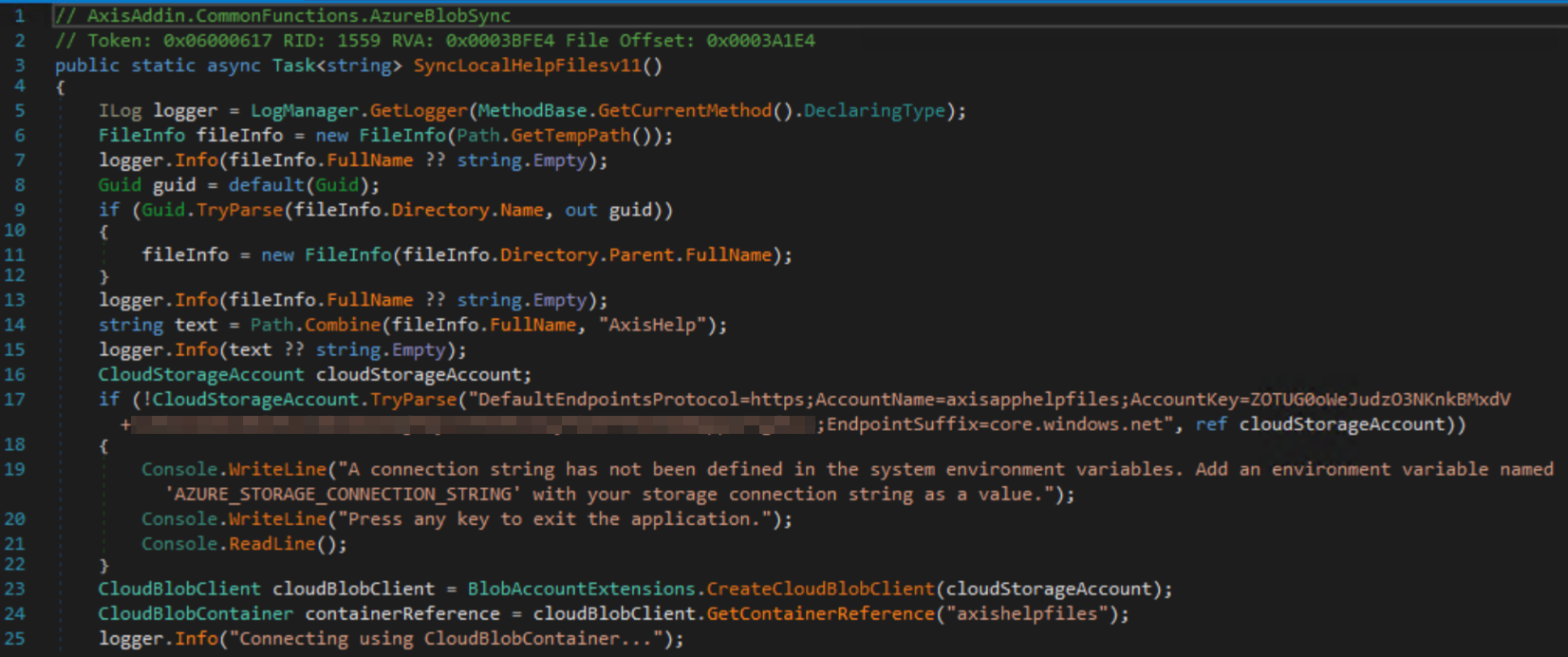Viewport: 1568px width, 657px height.
Task: Click the DeclaringType property on line 5
Action: (x=873, y=111)
